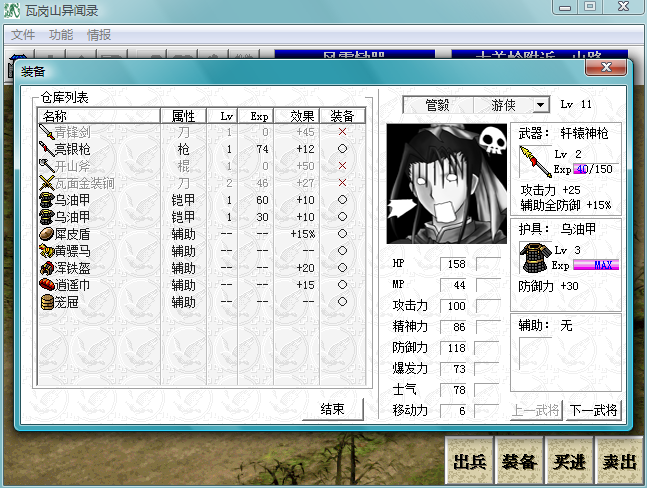Click the 亮银枪 spear icon

pos(47,149)
